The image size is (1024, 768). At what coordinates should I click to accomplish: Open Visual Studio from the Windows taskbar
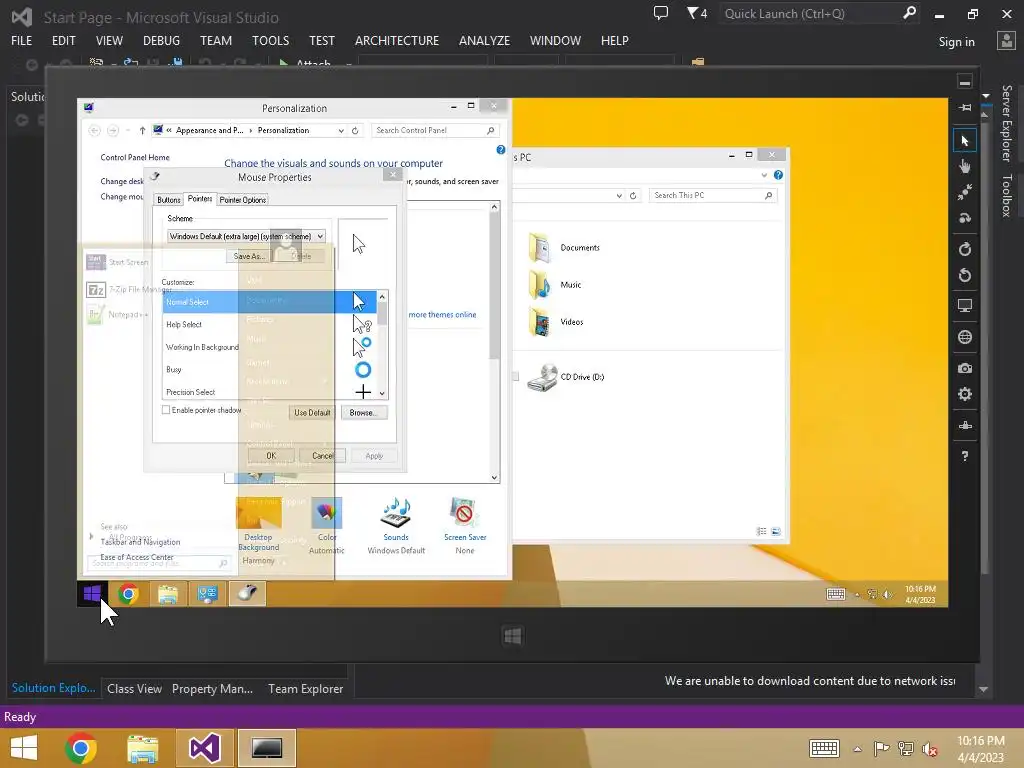coord(204,748)
